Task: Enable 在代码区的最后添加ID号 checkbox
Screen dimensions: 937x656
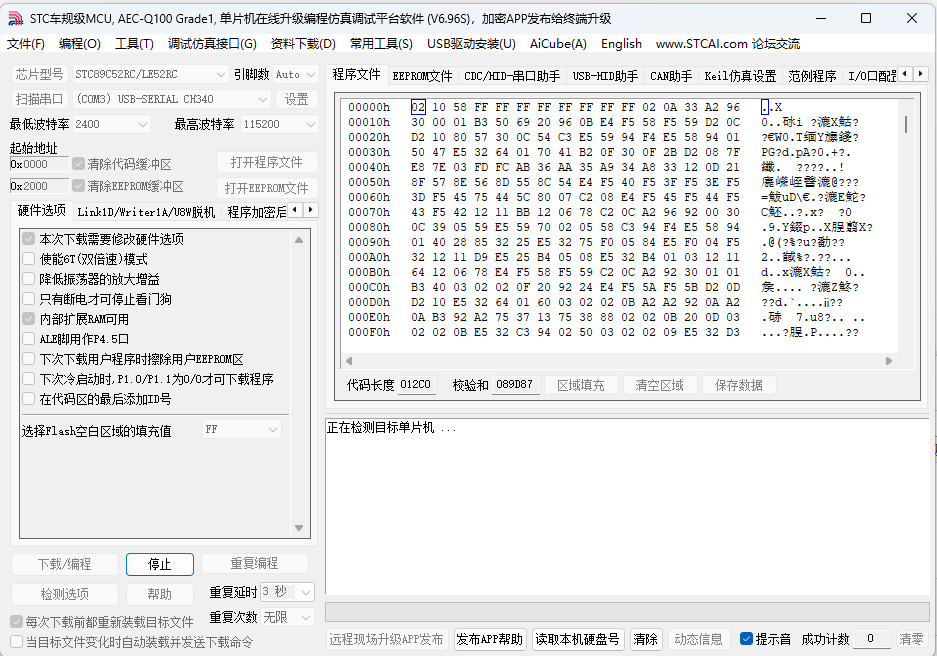Action: pos(29,399)
